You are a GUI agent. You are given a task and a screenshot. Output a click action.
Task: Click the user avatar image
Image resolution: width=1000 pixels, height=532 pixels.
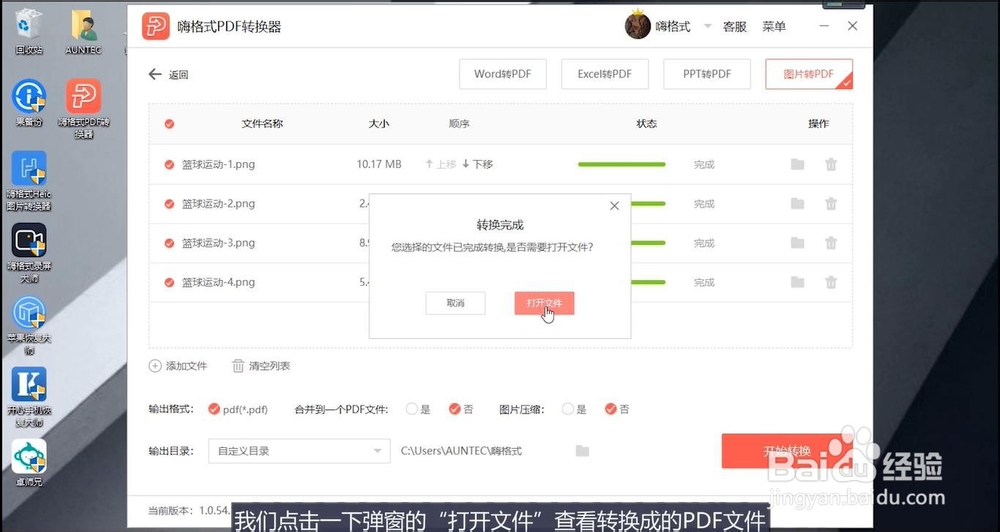[637, 26]
